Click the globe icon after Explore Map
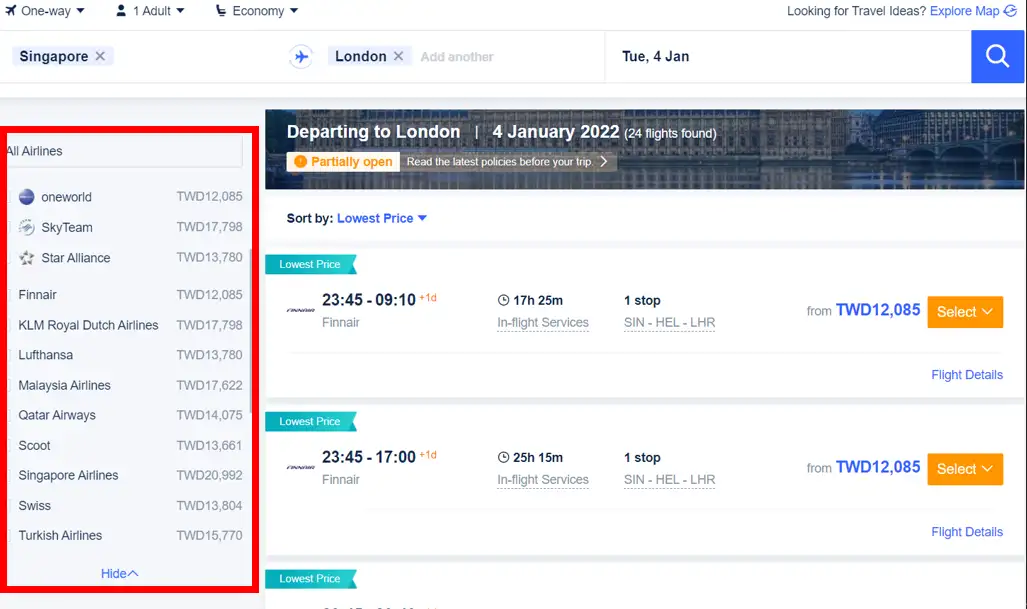The width and height of the screenshot is (1027, 609). 1011,10
